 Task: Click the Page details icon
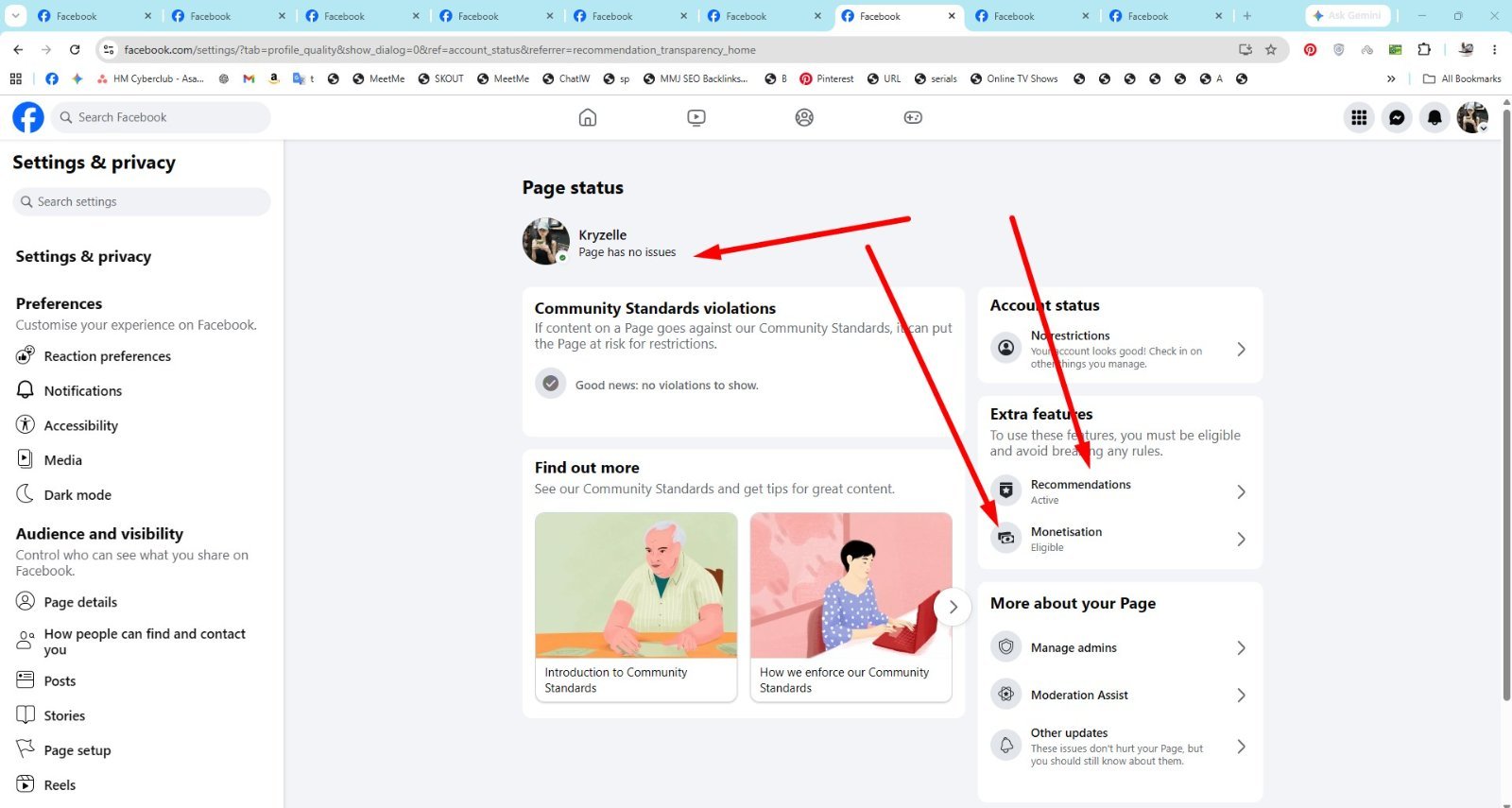click(x=26, y=601)
